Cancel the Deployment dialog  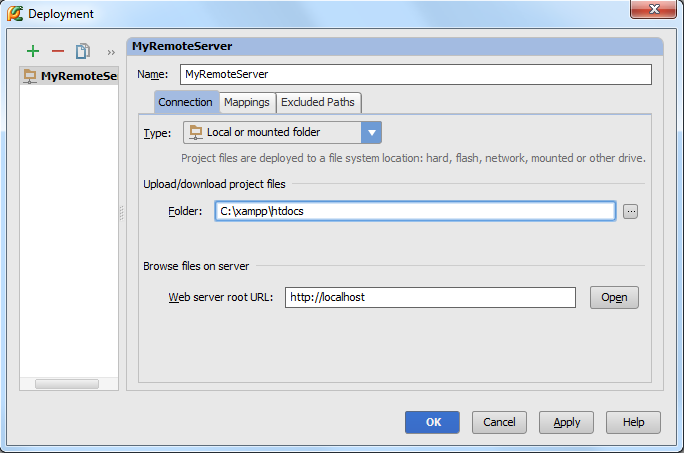(x=499, y=422)
